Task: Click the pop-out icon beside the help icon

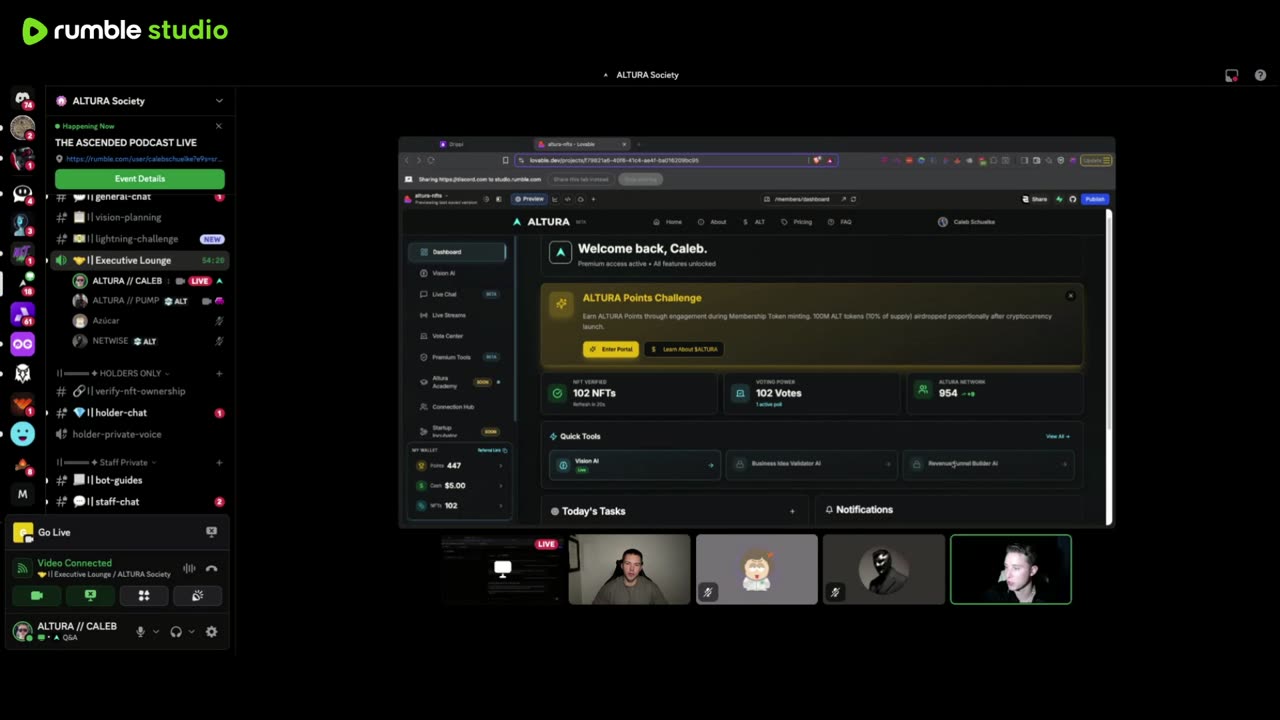Action: [x=1232, y=75]
